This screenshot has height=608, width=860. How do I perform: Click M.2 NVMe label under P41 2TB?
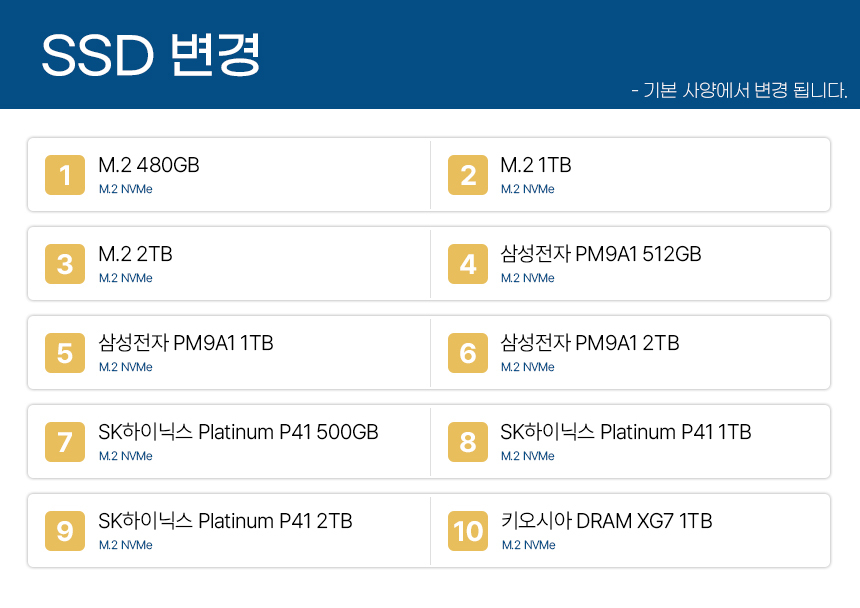tap(126, 545)
